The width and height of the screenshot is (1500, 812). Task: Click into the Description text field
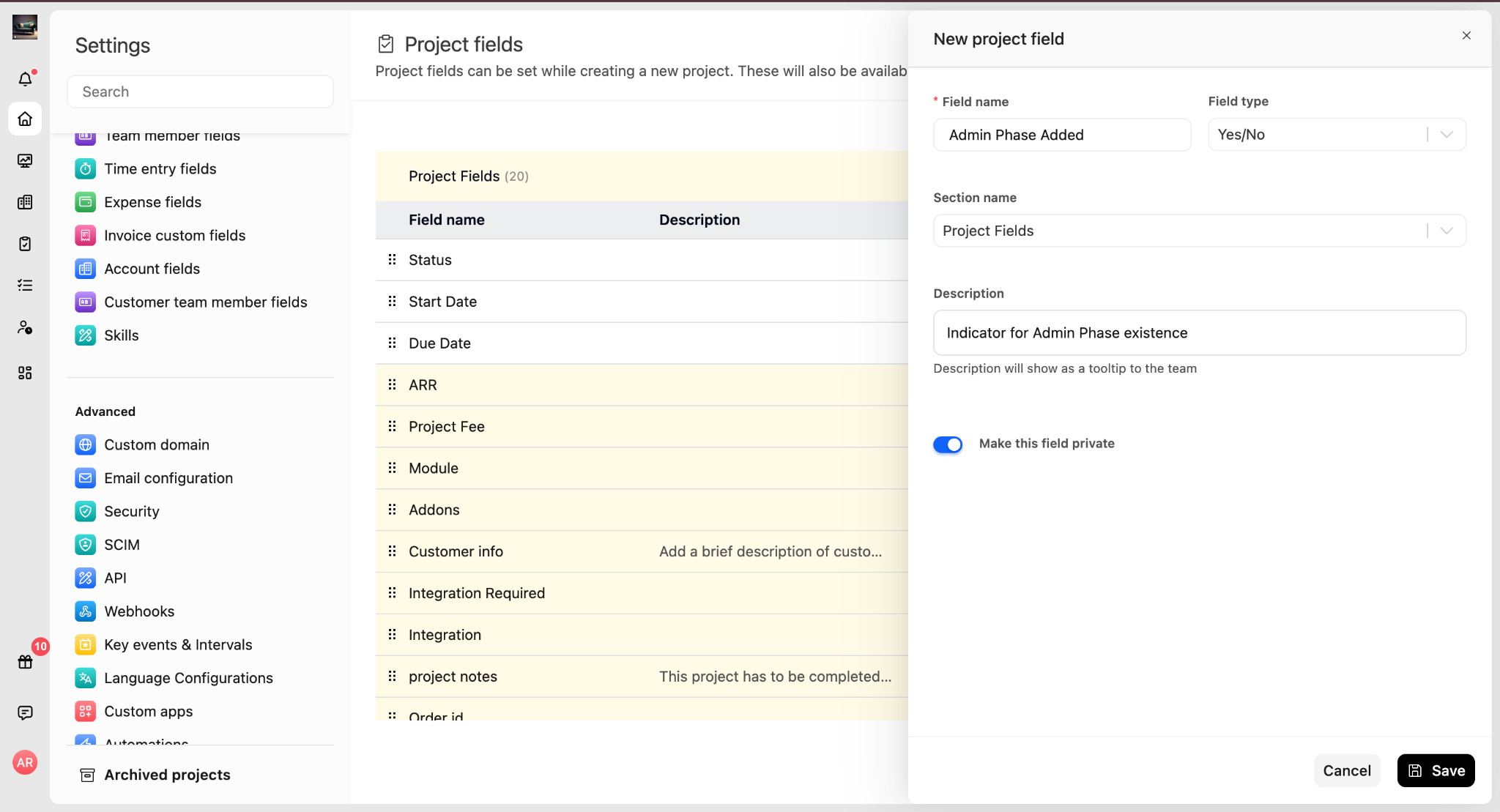coord(1199,333)
